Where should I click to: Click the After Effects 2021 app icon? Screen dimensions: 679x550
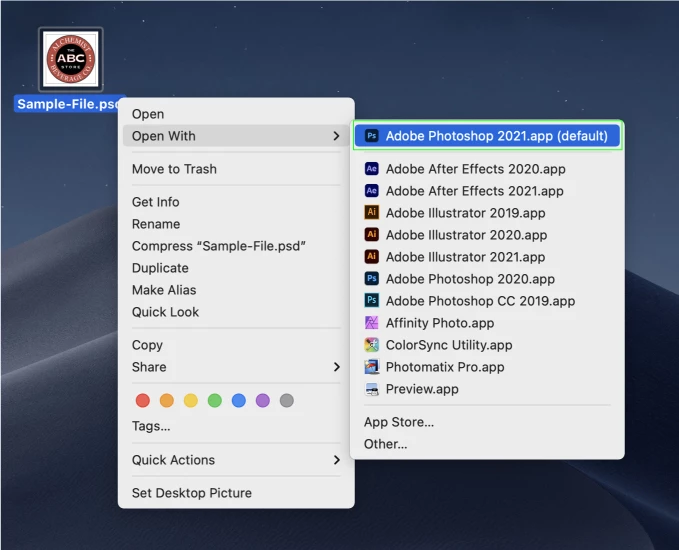click(x=372, y=191)
